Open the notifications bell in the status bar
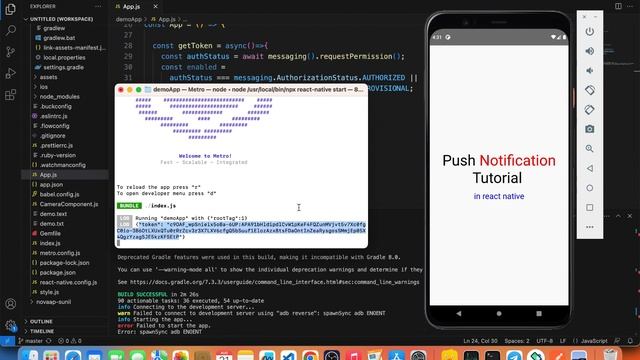This screenshot has width=640, height=360. coord(630,341)
